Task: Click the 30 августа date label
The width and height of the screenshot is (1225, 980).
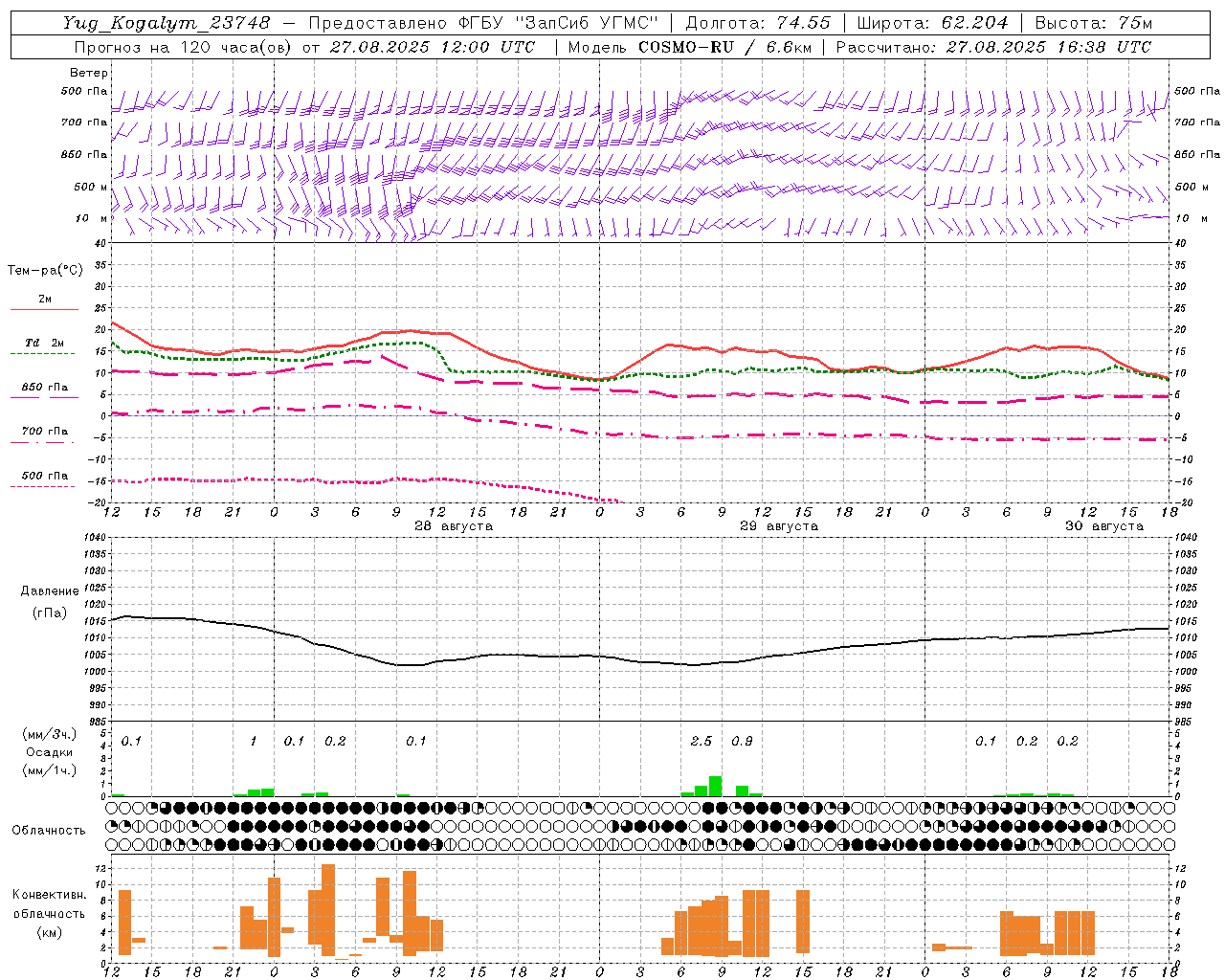Action: point(1104,526)
